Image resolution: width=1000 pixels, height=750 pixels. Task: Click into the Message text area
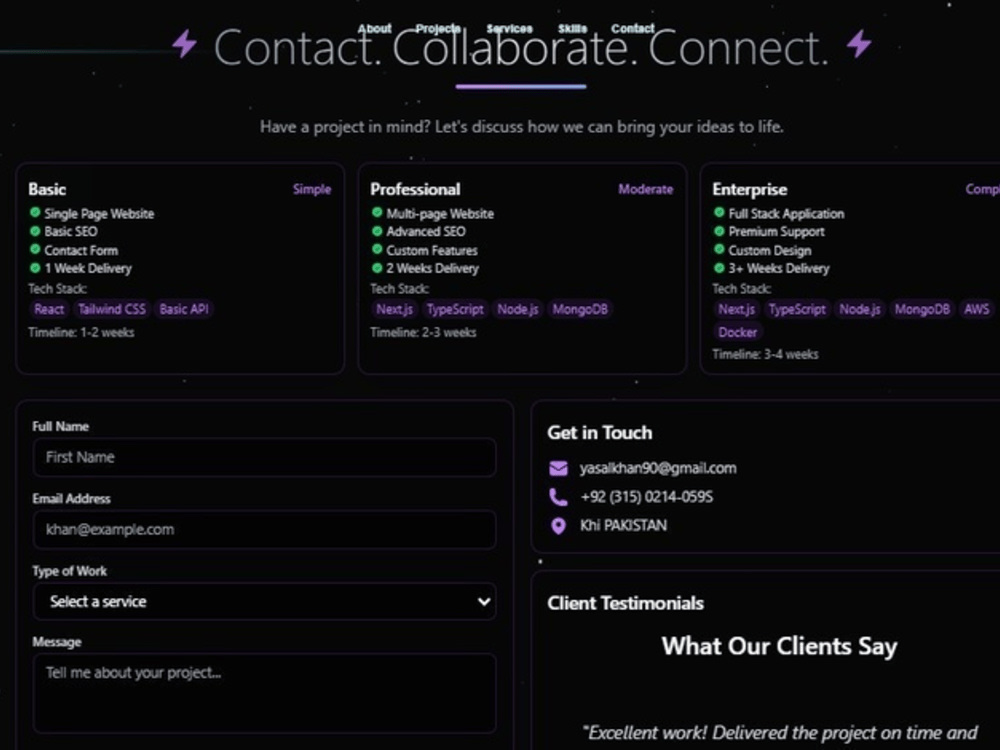(264, 693)
